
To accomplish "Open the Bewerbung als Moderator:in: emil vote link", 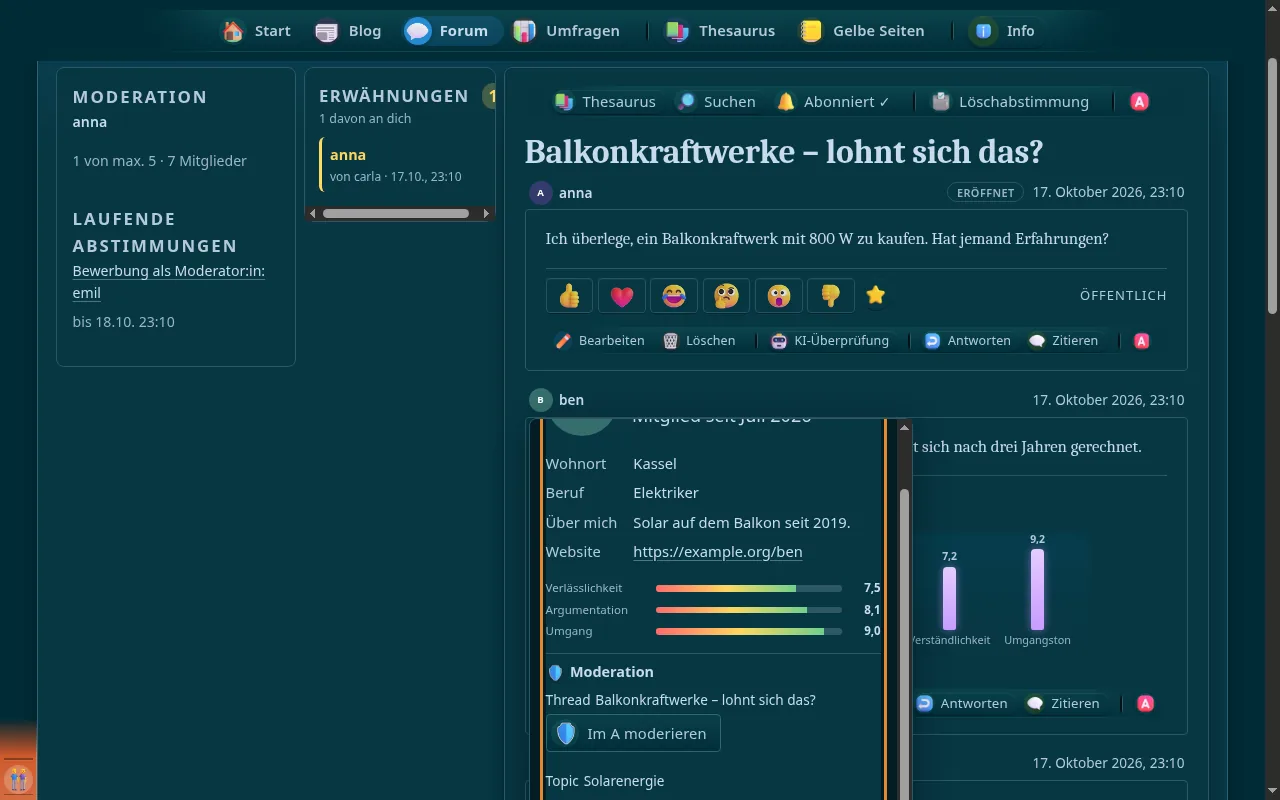I will [169, 282].
